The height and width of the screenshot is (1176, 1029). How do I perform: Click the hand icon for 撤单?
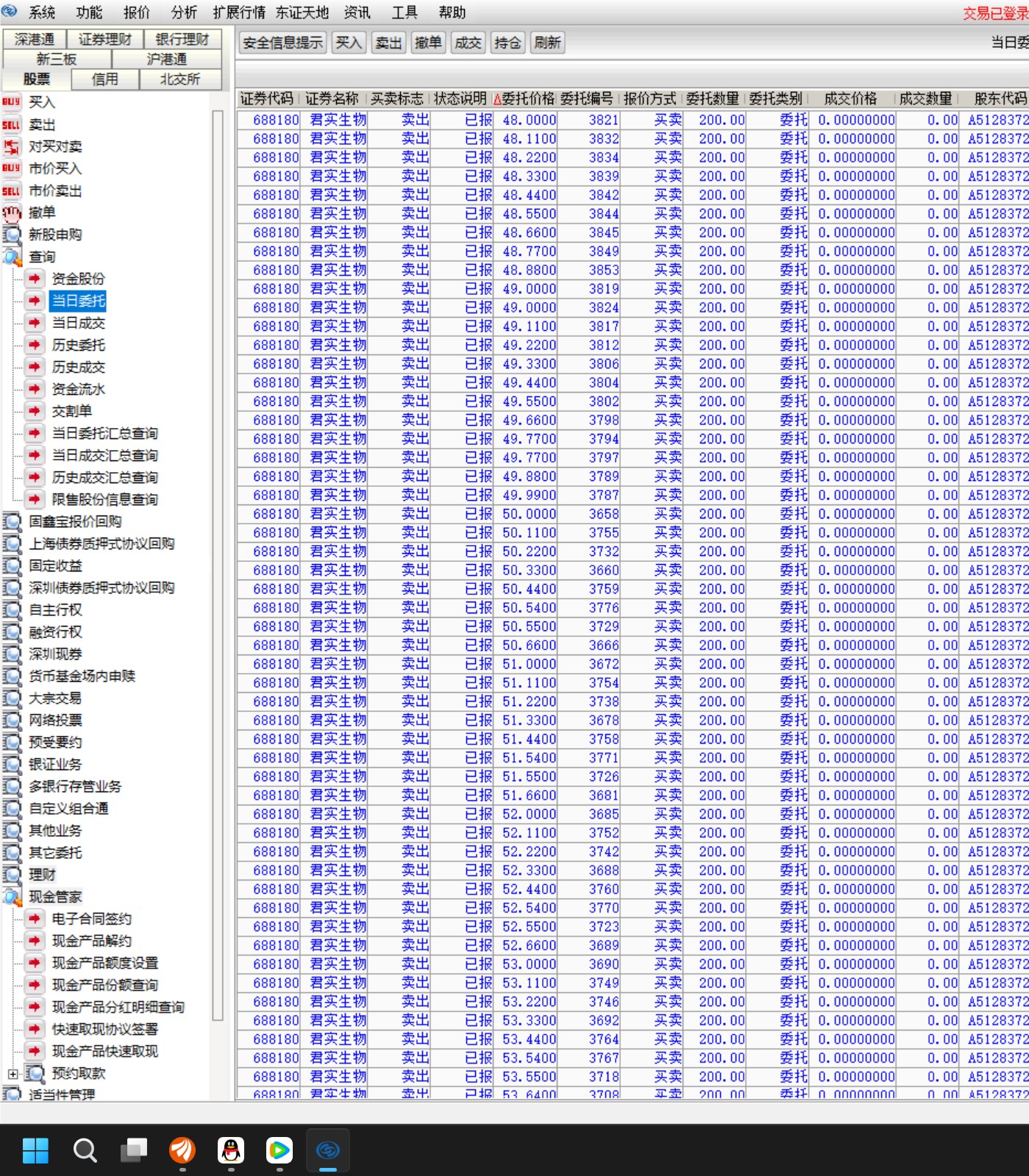pyautogui.click(x=11, y=213)
